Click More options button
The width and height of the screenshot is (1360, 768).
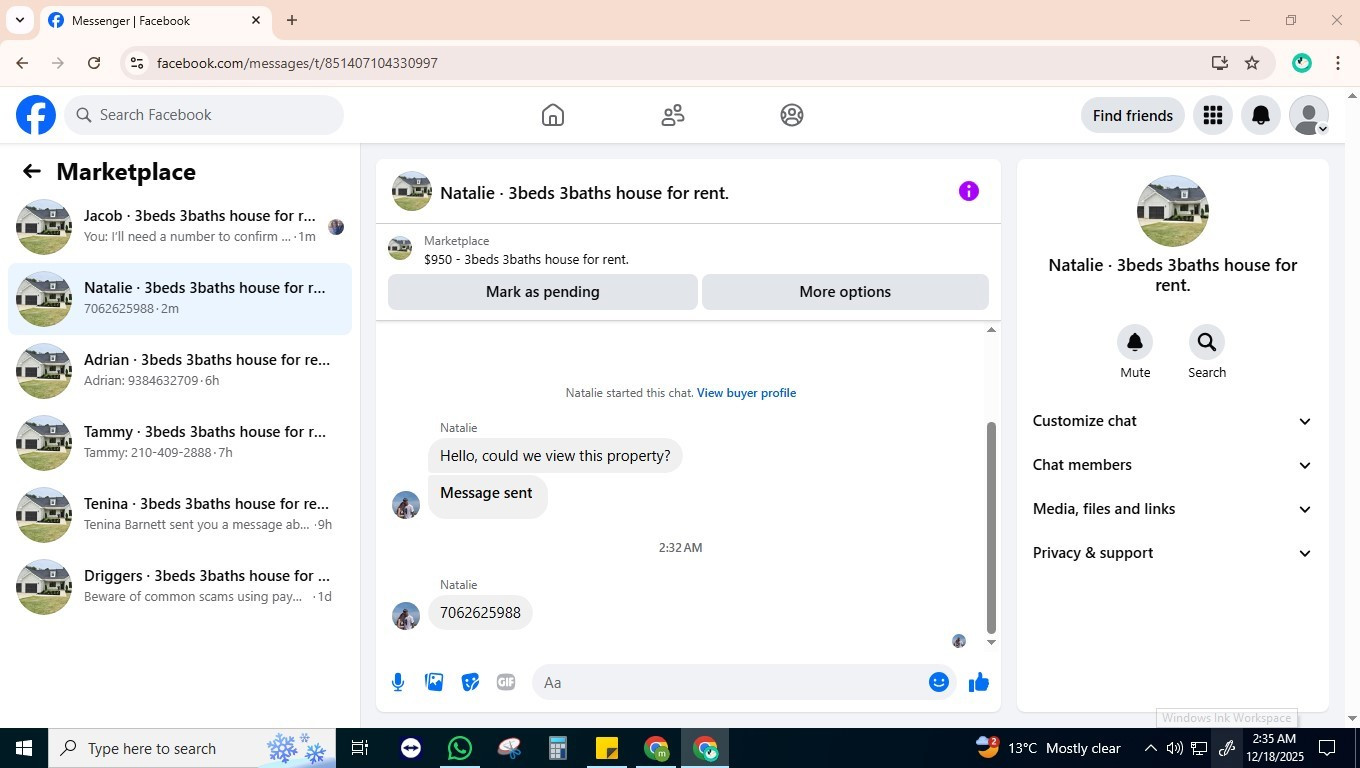(845, 292)
